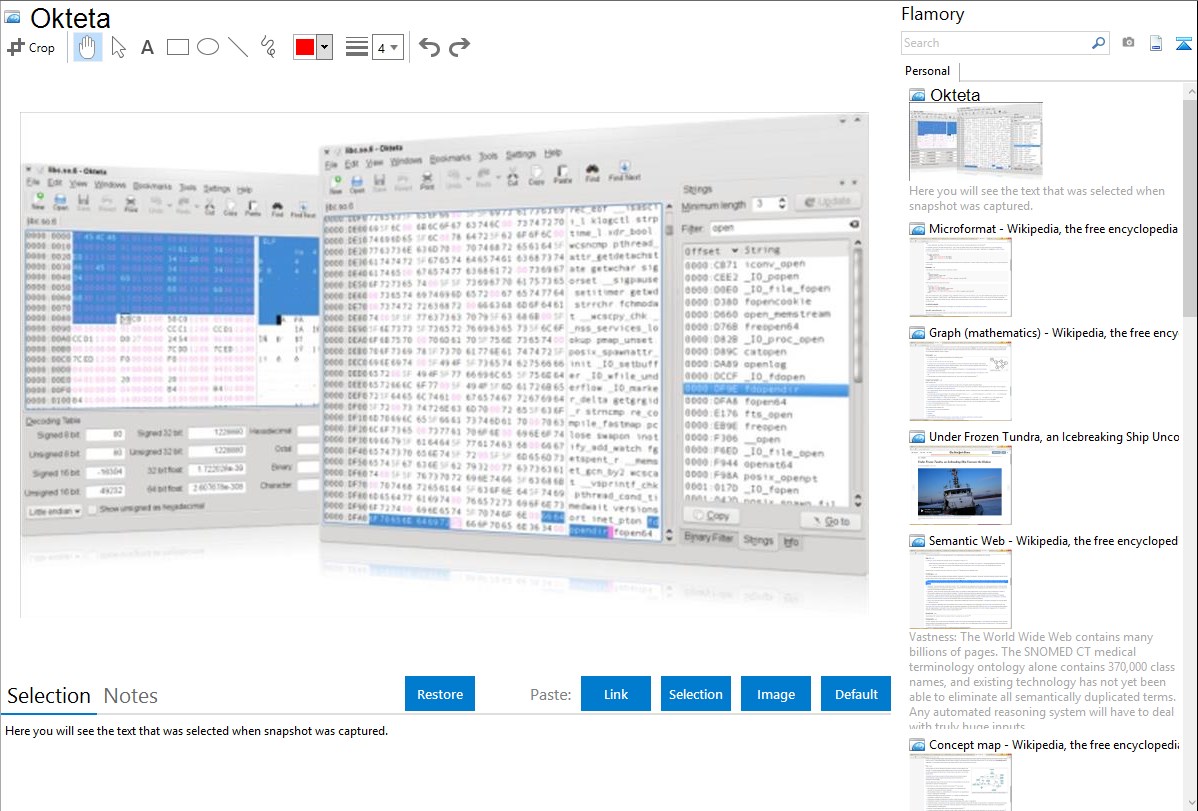Screen dimensions: 1198x811
Task: Paste as Link
Action: (616, 694)
